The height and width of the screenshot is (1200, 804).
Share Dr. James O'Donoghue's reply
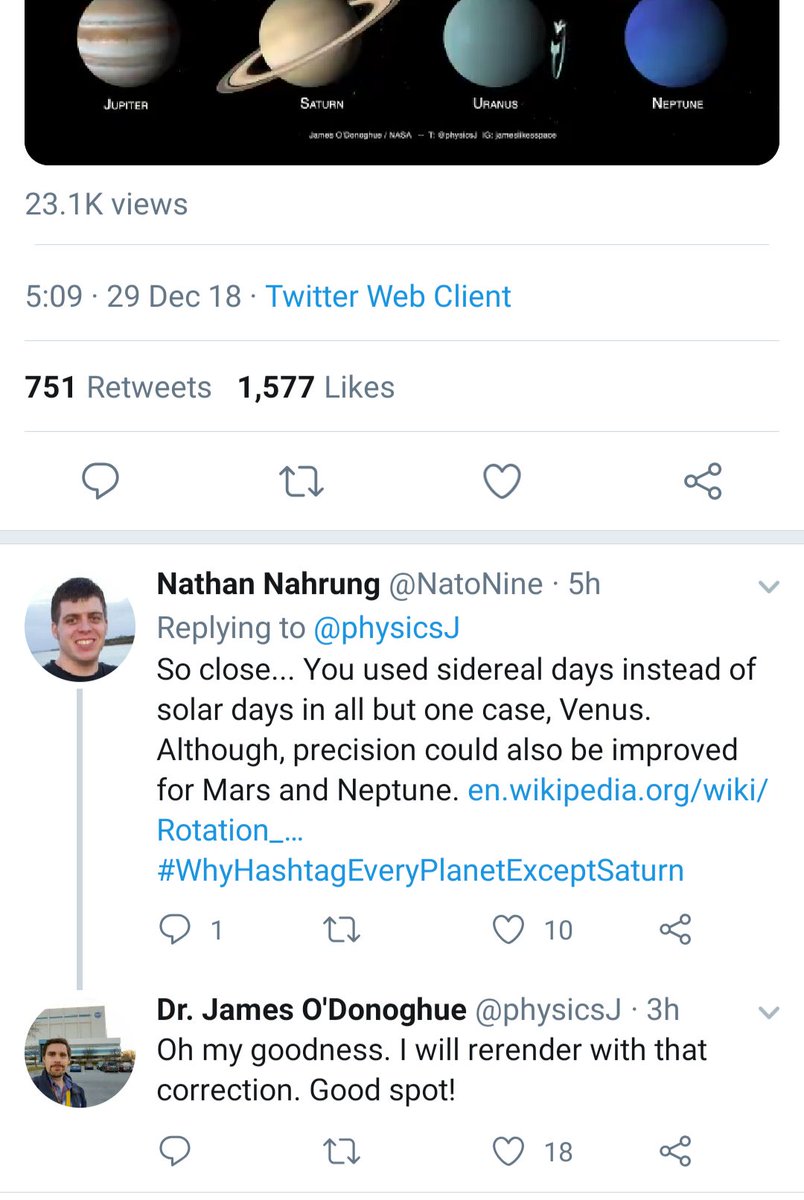[x=676, y=1151]
